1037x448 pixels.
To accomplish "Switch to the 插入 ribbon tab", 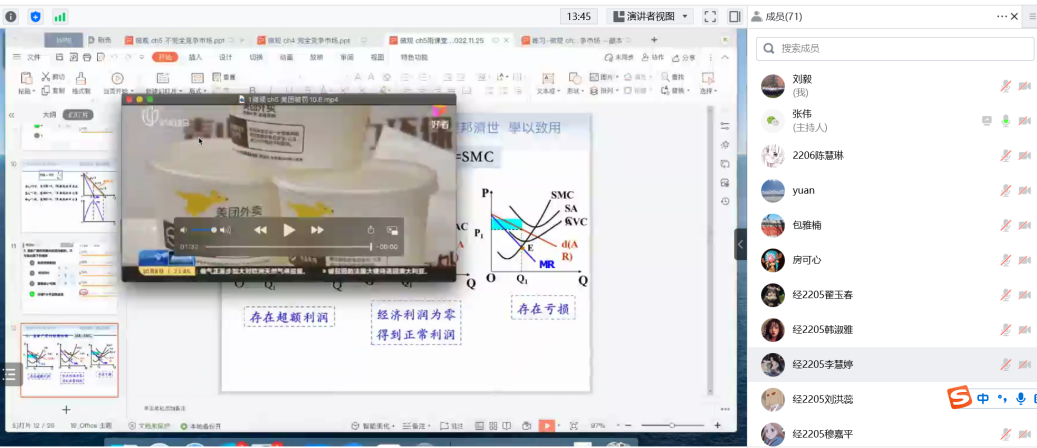I will pos(195,58).
